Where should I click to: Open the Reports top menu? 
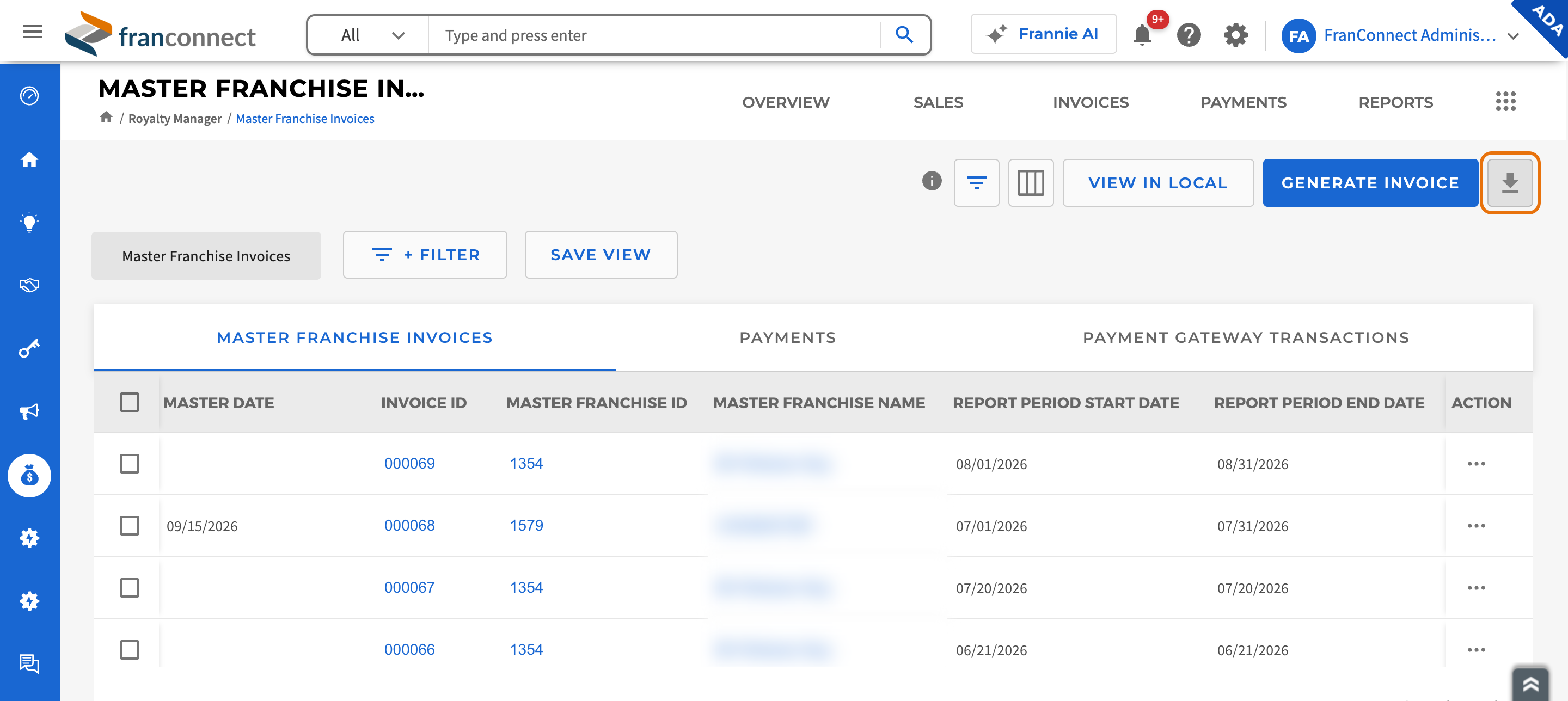coord(1395,102)
